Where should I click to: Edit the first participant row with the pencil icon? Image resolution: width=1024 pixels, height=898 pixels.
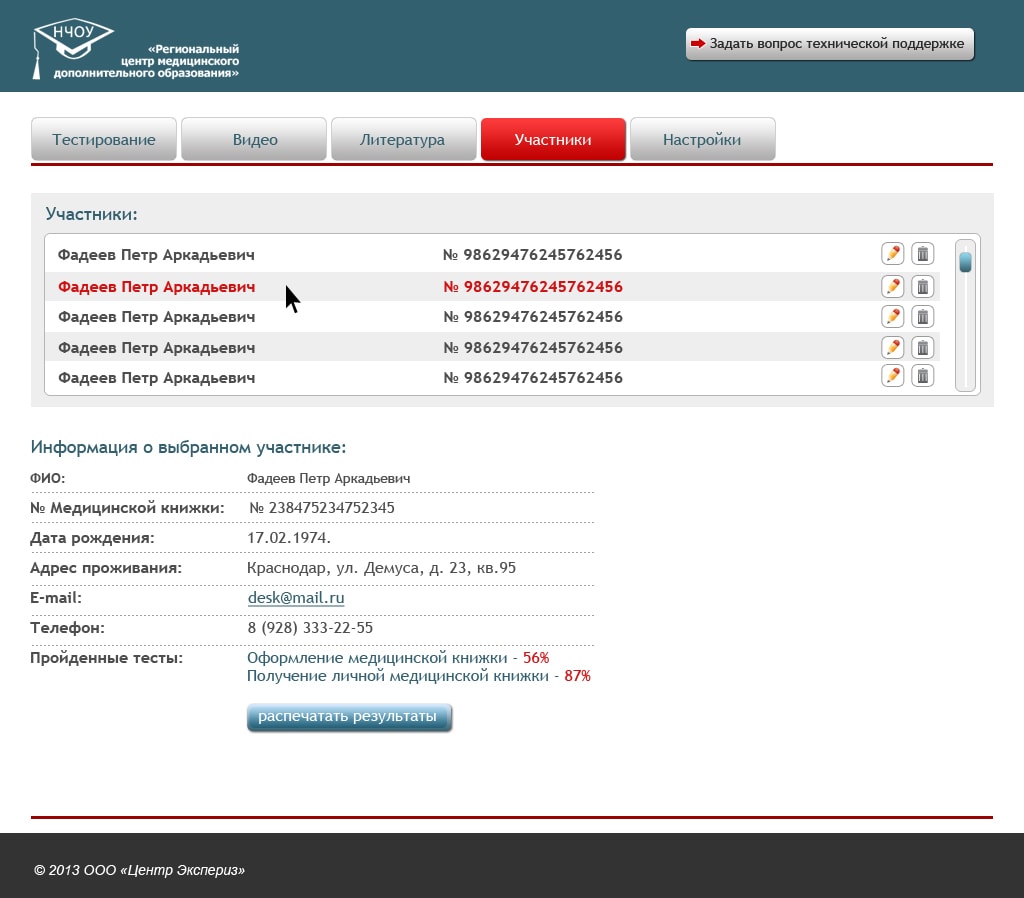pyautogui.click(x=892, y=253)
